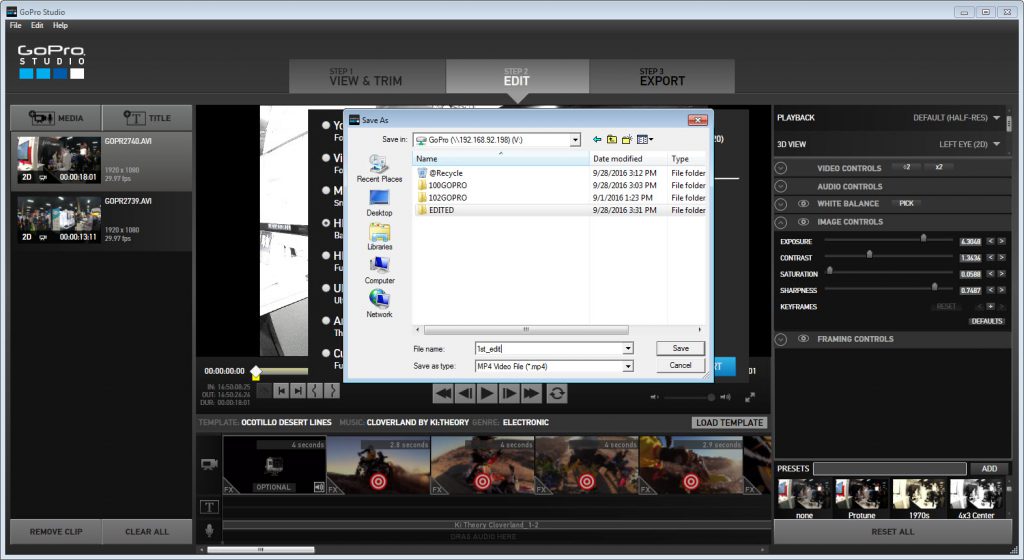Open Desktop shortcut in Save As sidebar
The width and height of the screenshot is (1024, 560).
click(379, 202)
